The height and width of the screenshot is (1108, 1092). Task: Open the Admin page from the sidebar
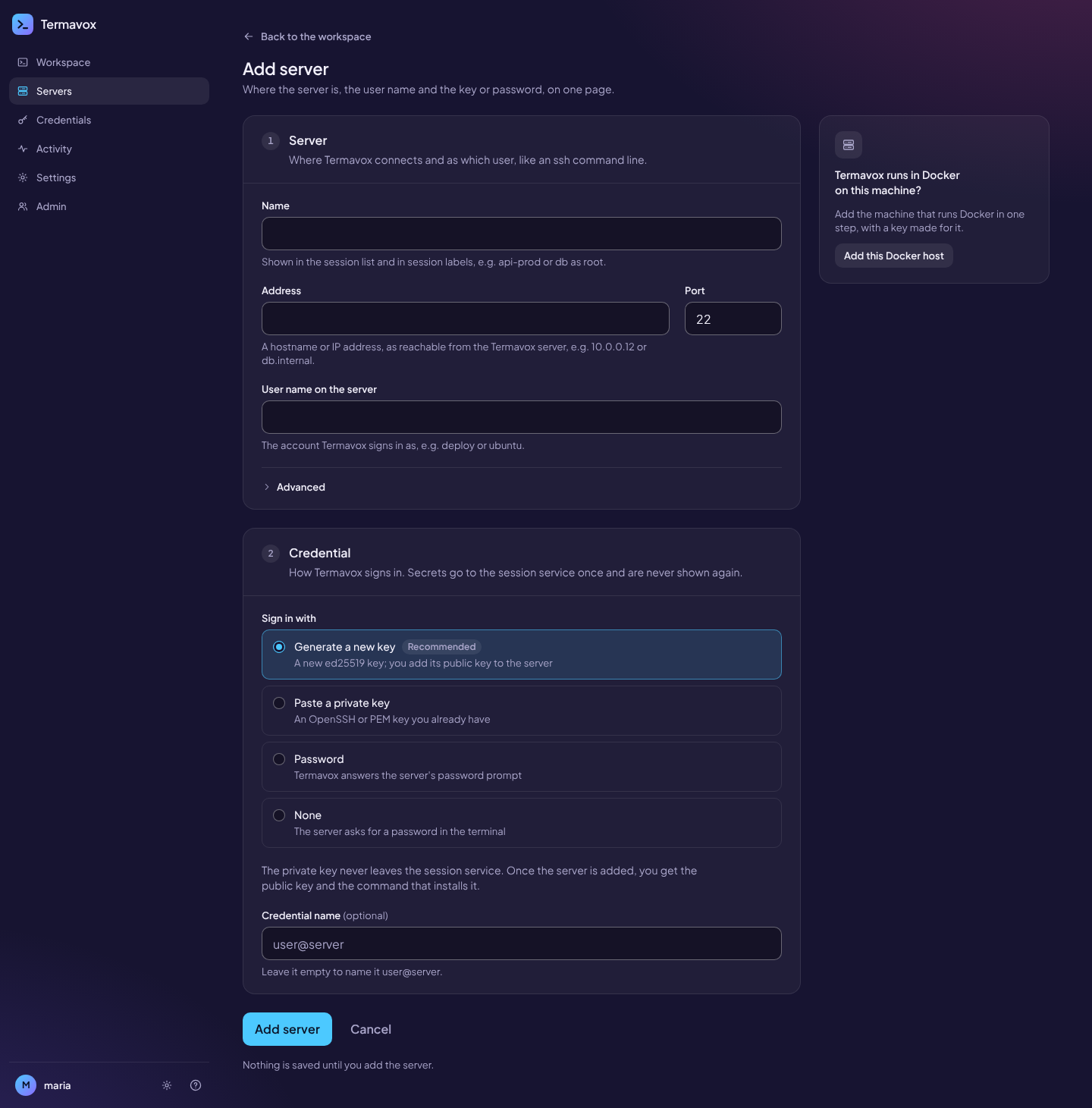click(x=109, y=206)
